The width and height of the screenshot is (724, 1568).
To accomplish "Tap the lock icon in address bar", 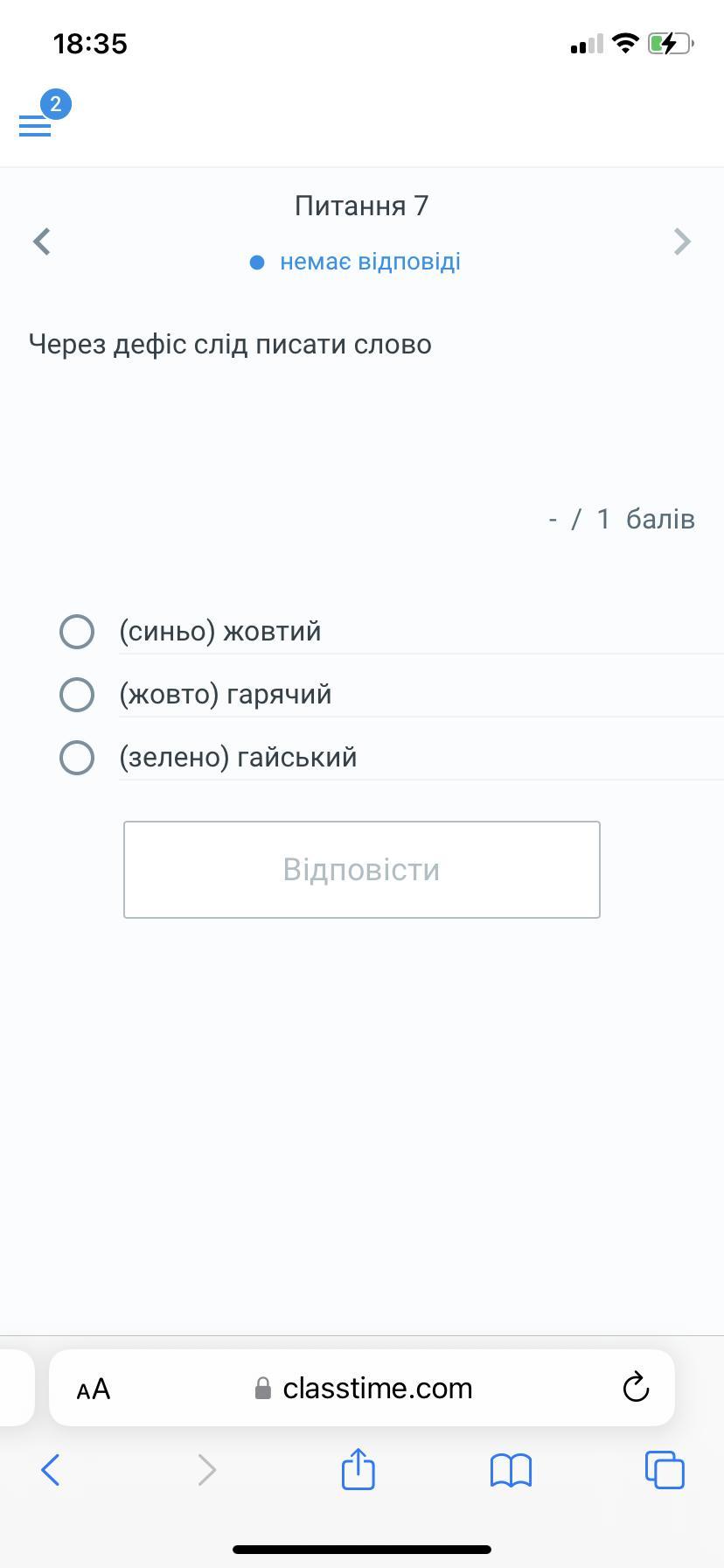I will [262, 1388].
